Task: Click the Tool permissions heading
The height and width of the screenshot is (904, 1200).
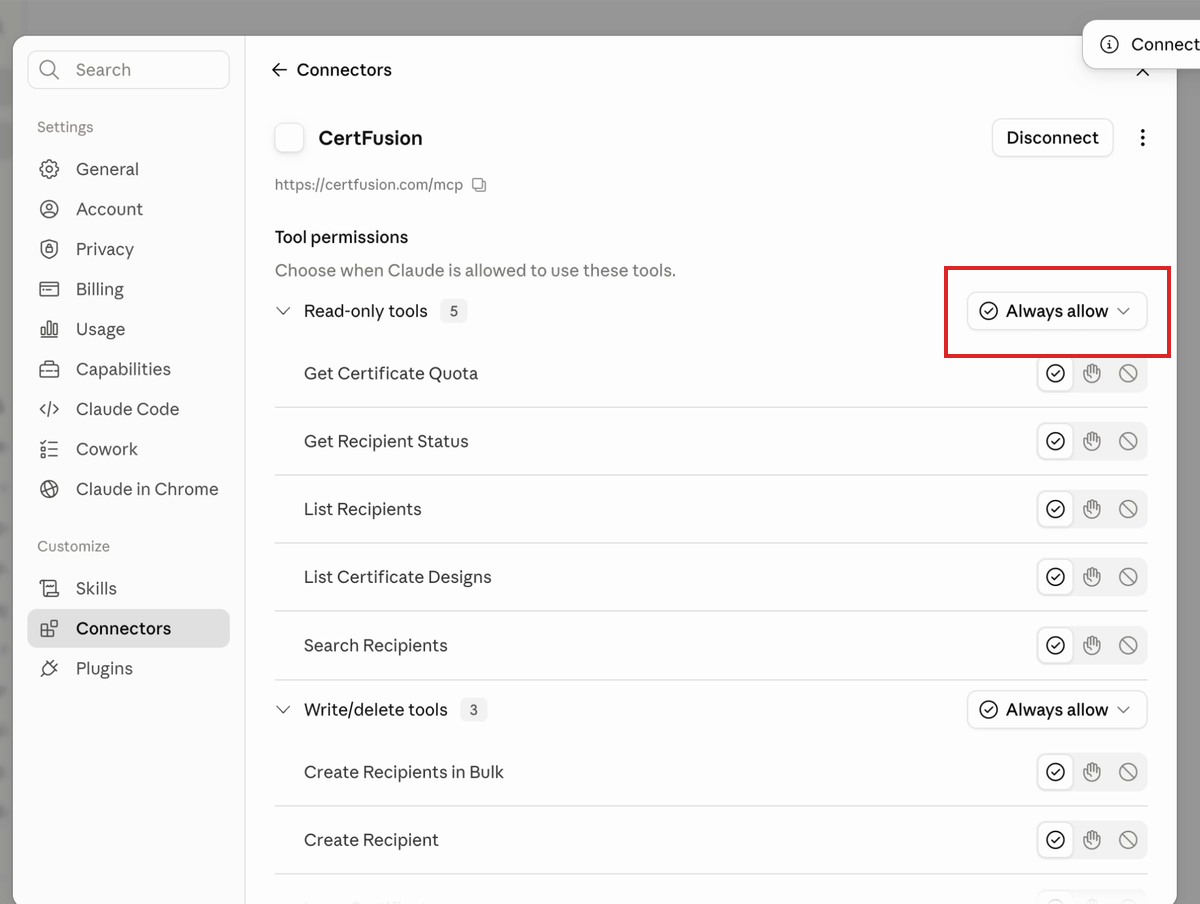Action: 342,237
